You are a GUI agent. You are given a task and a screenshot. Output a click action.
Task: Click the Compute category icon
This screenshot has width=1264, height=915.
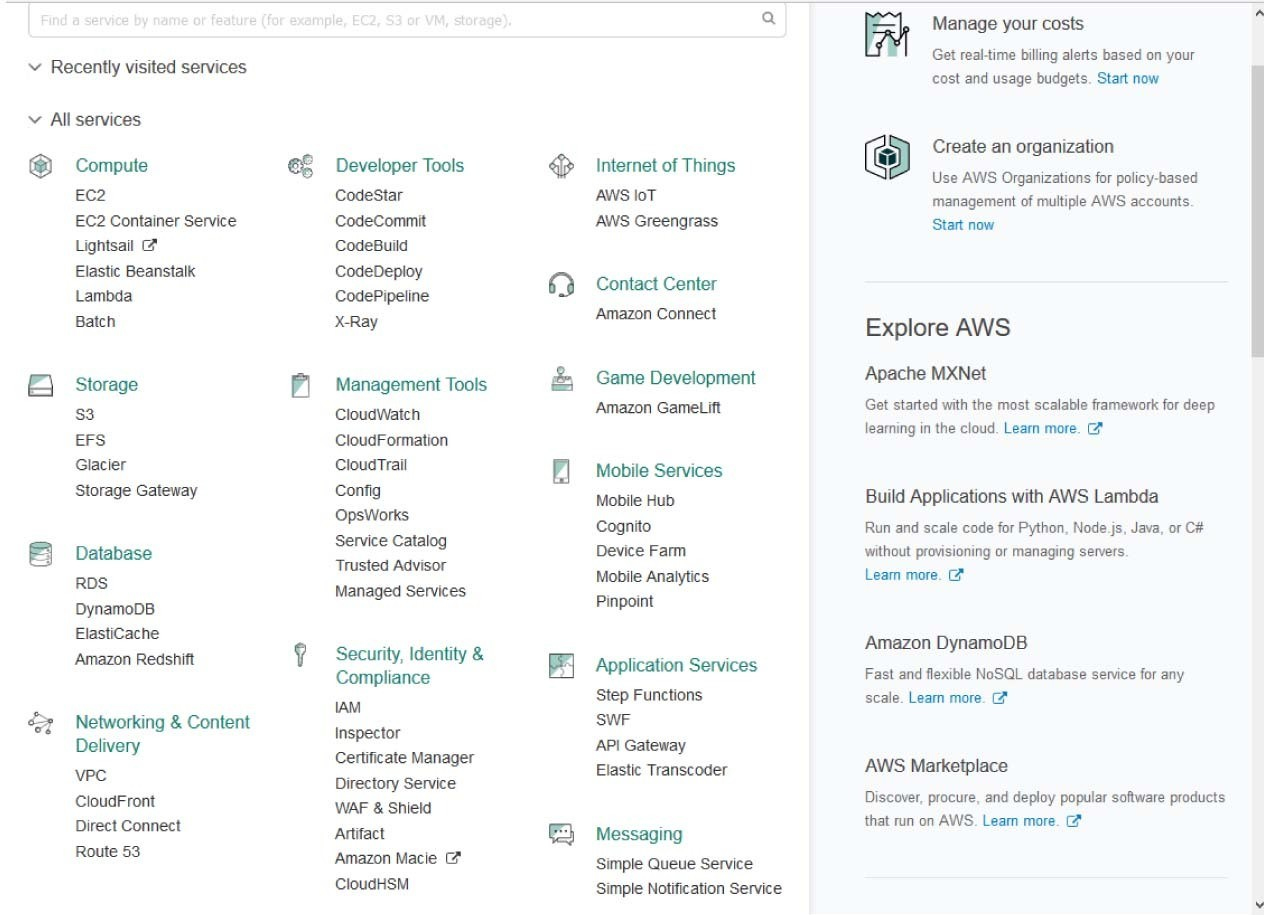40,166
